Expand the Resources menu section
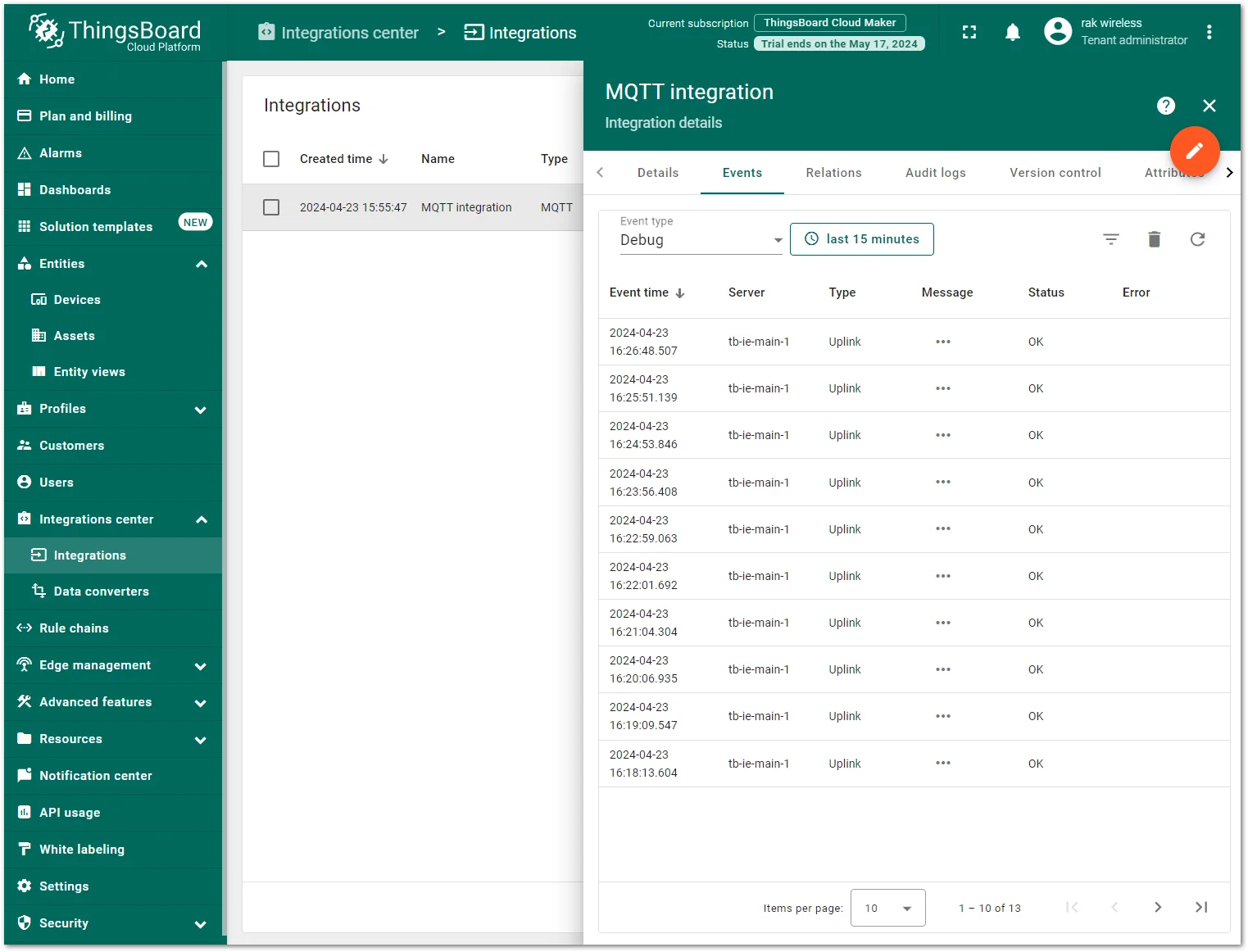The image size is (1248, 952). coord(201,740)
